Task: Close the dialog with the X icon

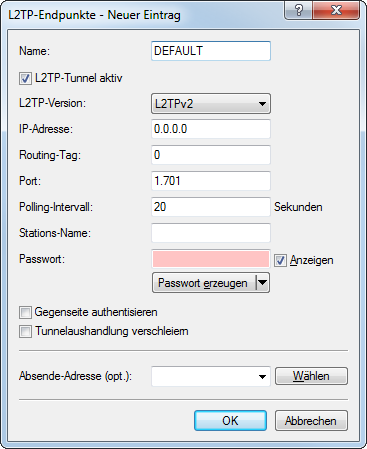Action: point(336,10)
